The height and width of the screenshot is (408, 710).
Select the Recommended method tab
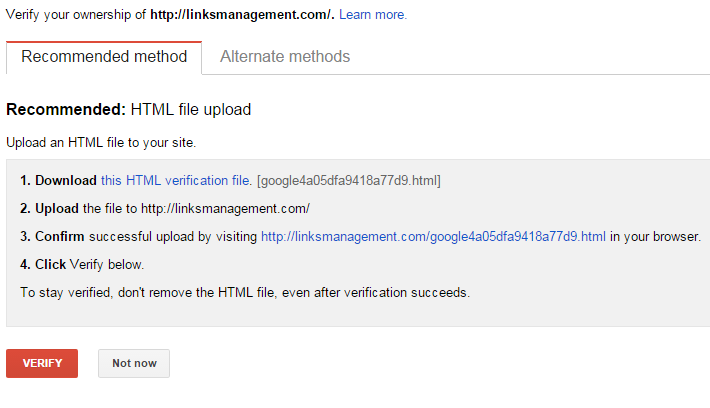pyautogui.click(x=104, y=57)
